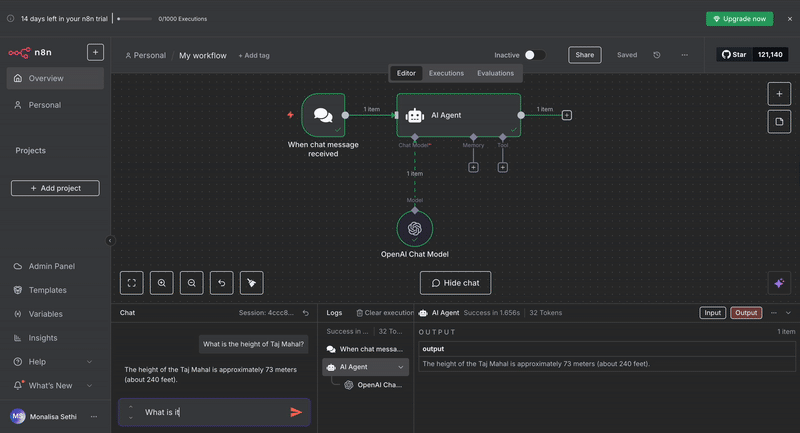This screenshot has height=433, width=800.
Task: Click previous message up arrow in chat input
Action: click(131, 407)
